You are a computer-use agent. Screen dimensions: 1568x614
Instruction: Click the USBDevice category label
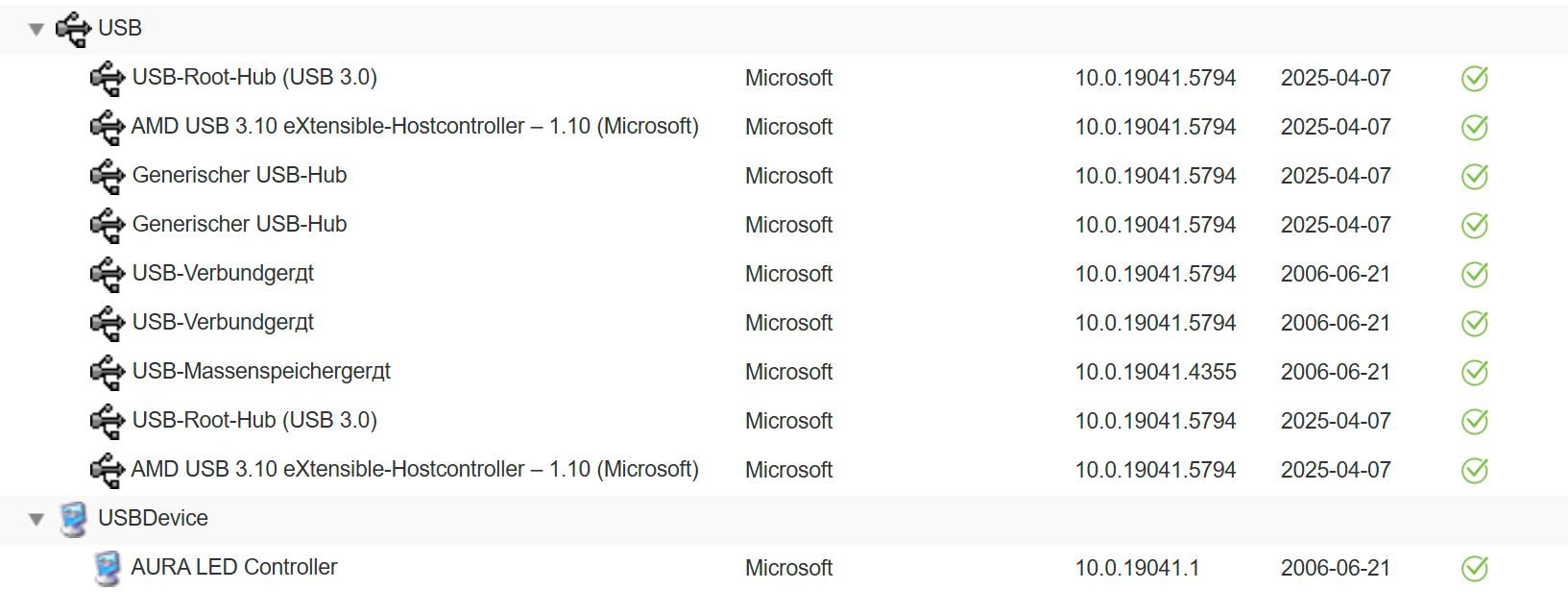click(x=153, y=518)
